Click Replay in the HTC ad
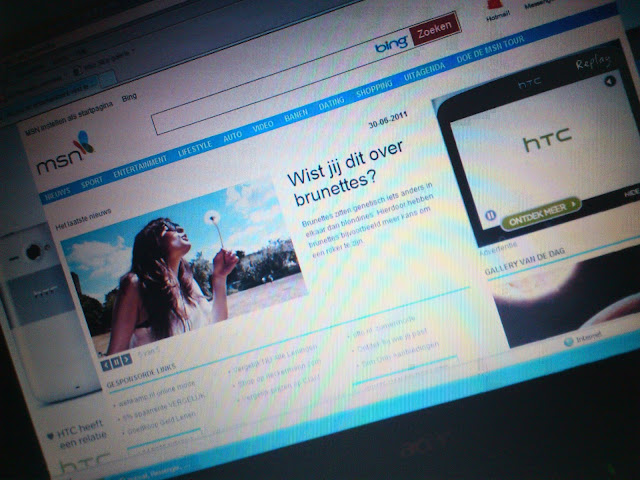The width and height of the screenshot is (640, 480). click(x=593, y=62)
